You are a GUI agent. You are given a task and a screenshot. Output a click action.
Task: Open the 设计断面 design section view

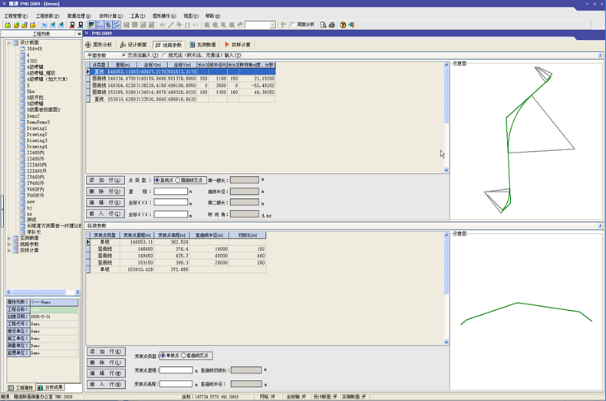coord(134,45)
